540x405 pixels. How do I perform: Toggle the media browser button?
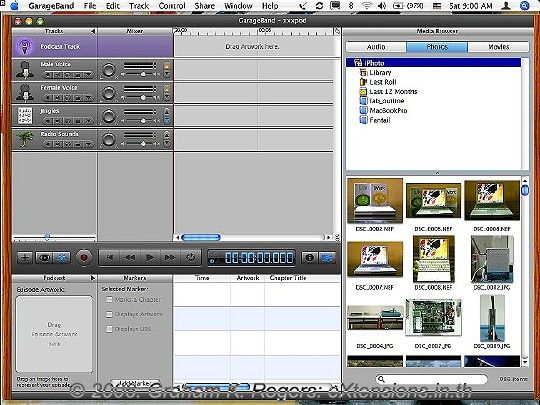(x=327, y=258)
